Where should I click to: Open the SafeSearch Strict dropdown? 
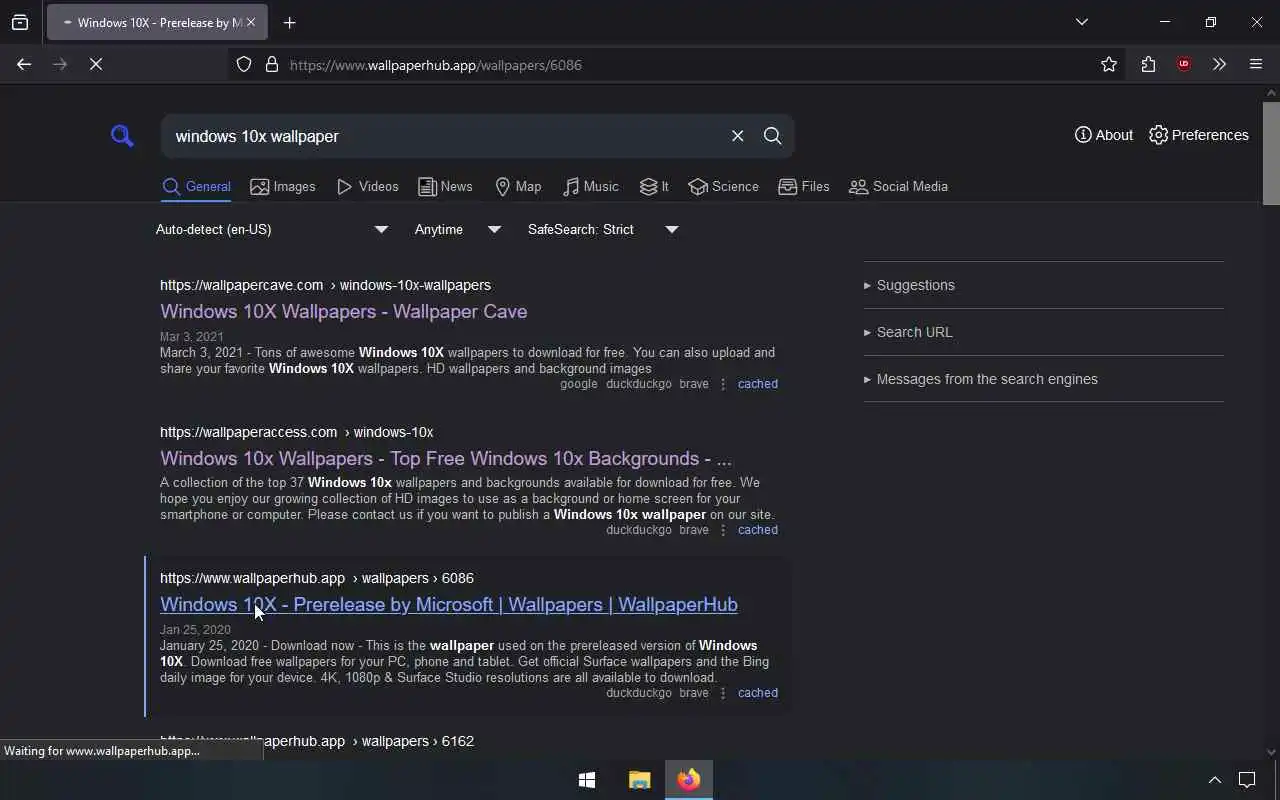pyautogui.click(x=603, y=229)
